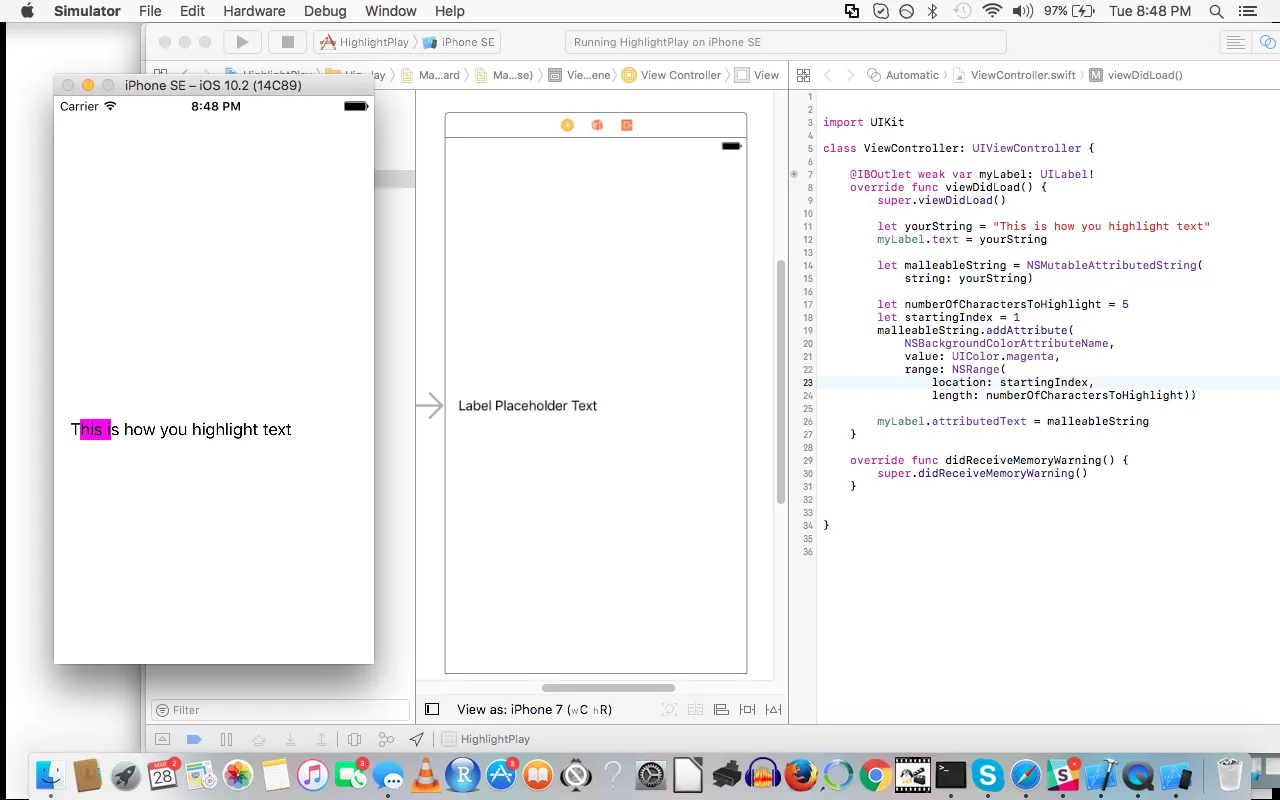Click the Simulate Location arrow icon

[x=417, y=740]
